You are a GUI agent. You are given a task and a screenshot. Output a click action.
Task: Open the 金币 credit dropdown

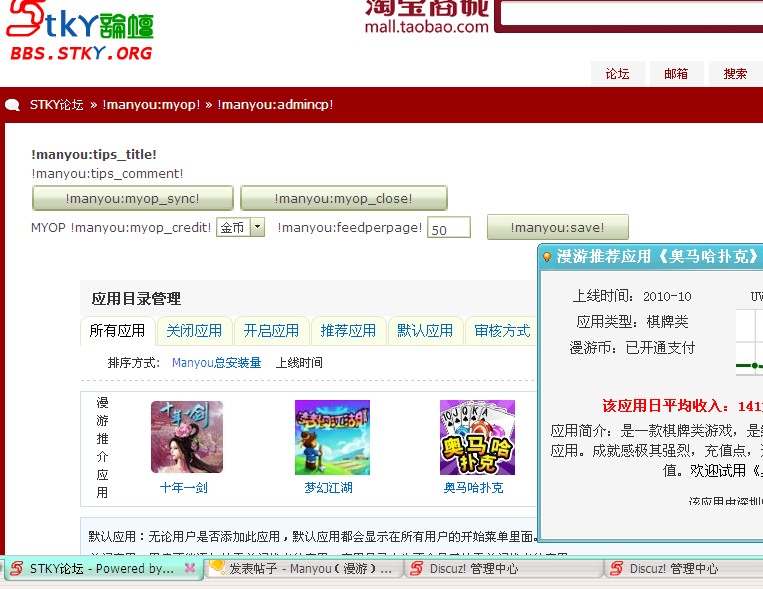[x=240, y=227]
